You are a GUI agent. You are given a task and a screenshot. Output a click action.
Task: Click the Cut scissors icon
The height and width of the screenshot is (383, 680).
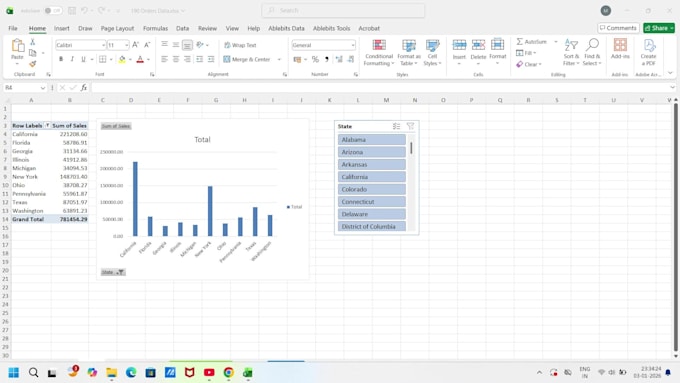coord(33,42)
